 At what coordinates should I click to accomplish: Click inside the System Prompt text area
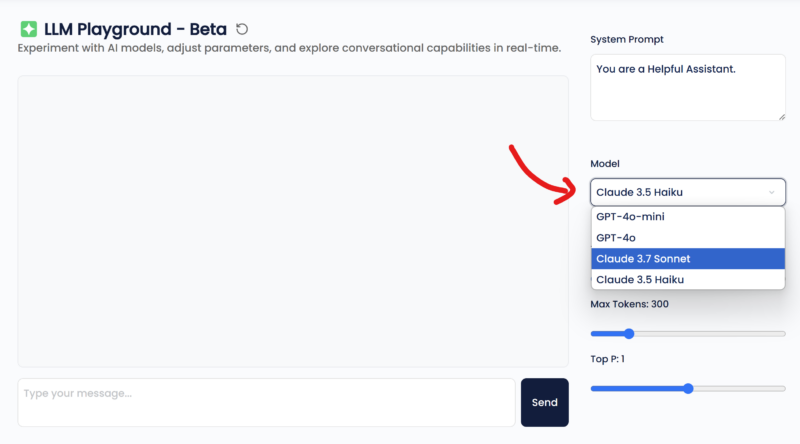687,87
